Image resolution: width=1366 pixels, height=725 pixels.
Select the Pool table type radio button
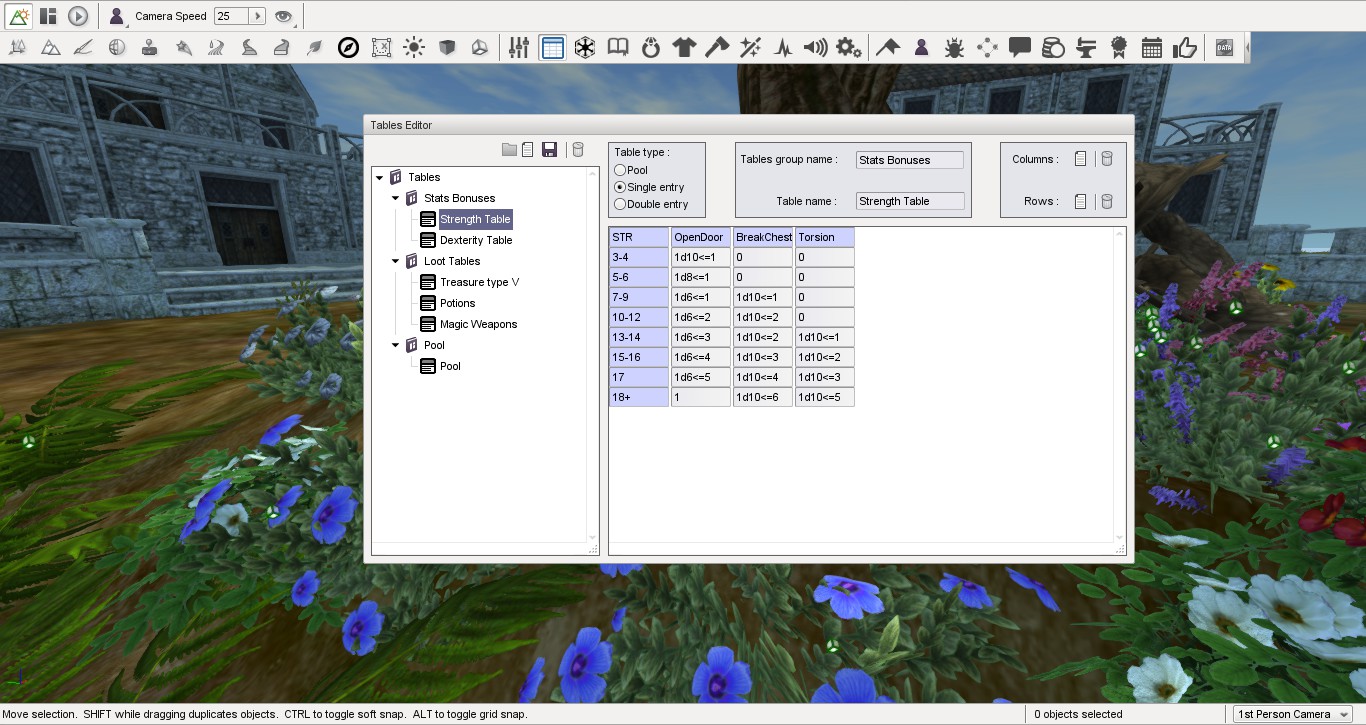(x=620, y=170)
